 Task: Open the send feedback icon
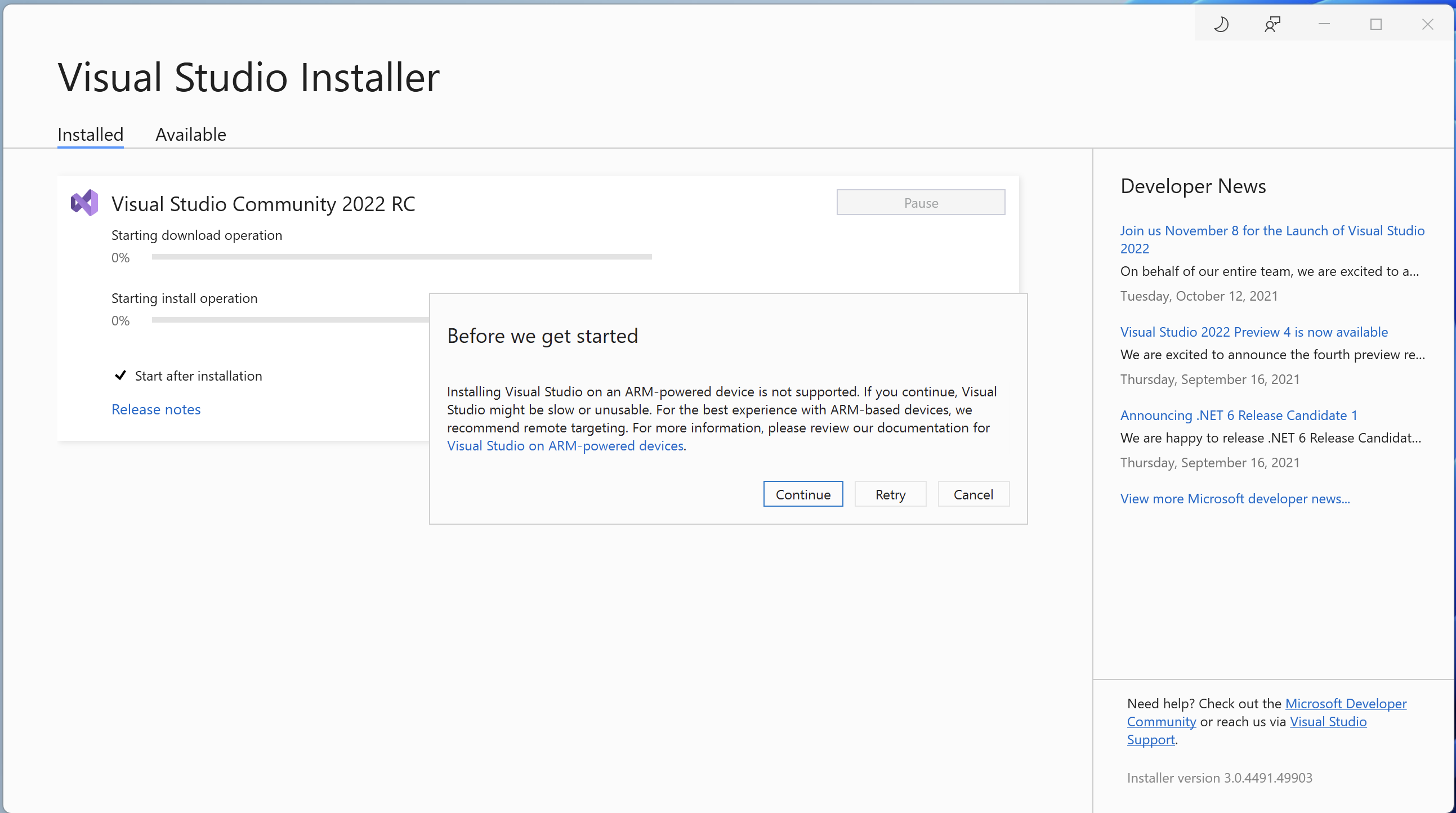pos(1272,24)
